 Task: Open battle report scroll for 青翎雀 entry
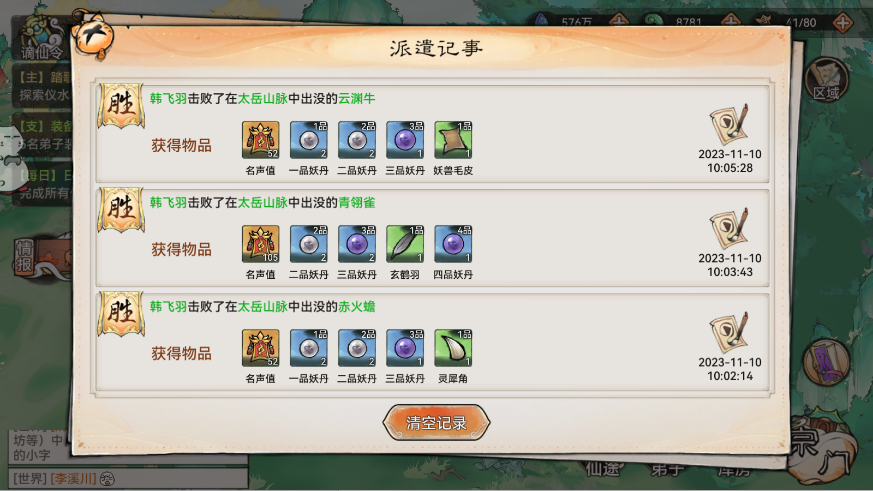point(729,228)
